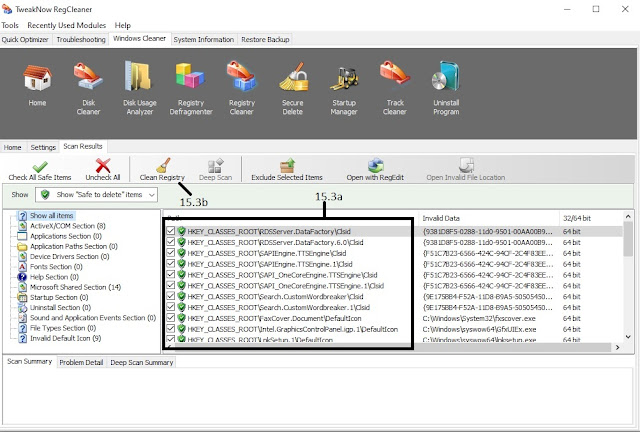640x432 pixels.
Task: Click horizontal scrollbar right arrow
Action: click(618, 347)
